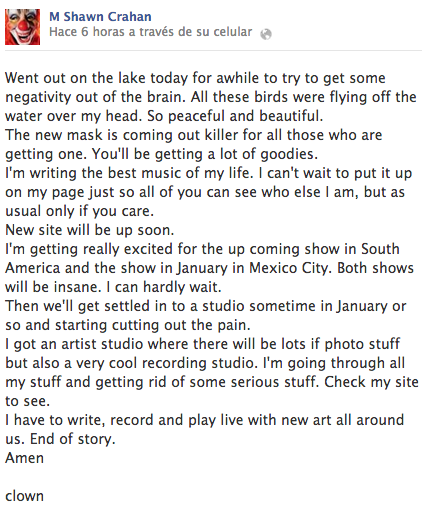Click the "Hace 6 horas" timestamp
The width and height of the screenshot is (433, 507).
(70, 32)
